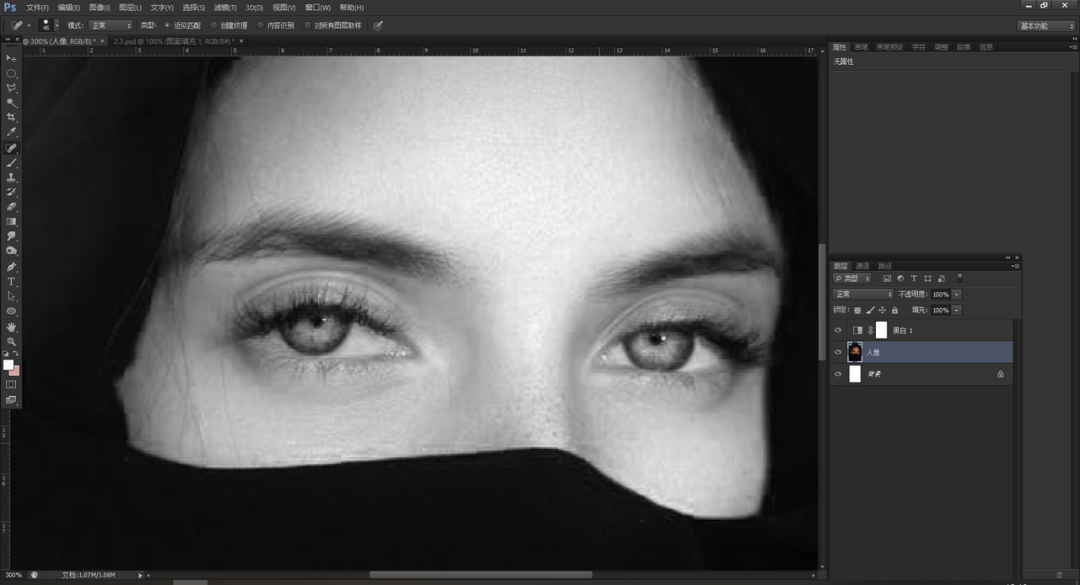Change the screen mode from the toolbox
Viewport: 1080px width, 585px height.
pos(11,400)
